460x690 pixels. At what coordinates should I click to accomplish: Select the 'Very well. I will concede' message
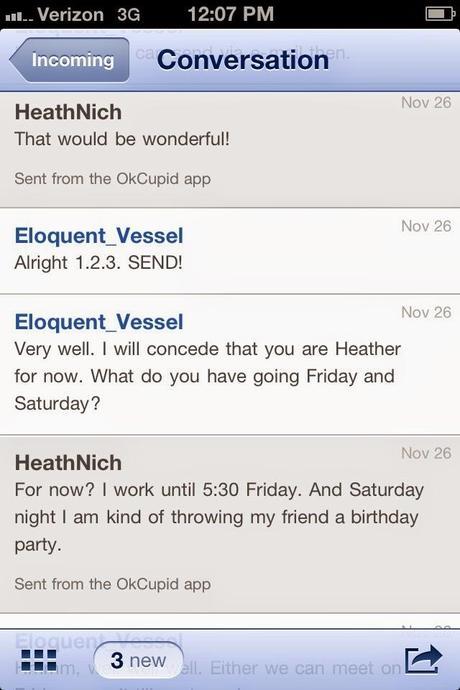pos(207,376)
